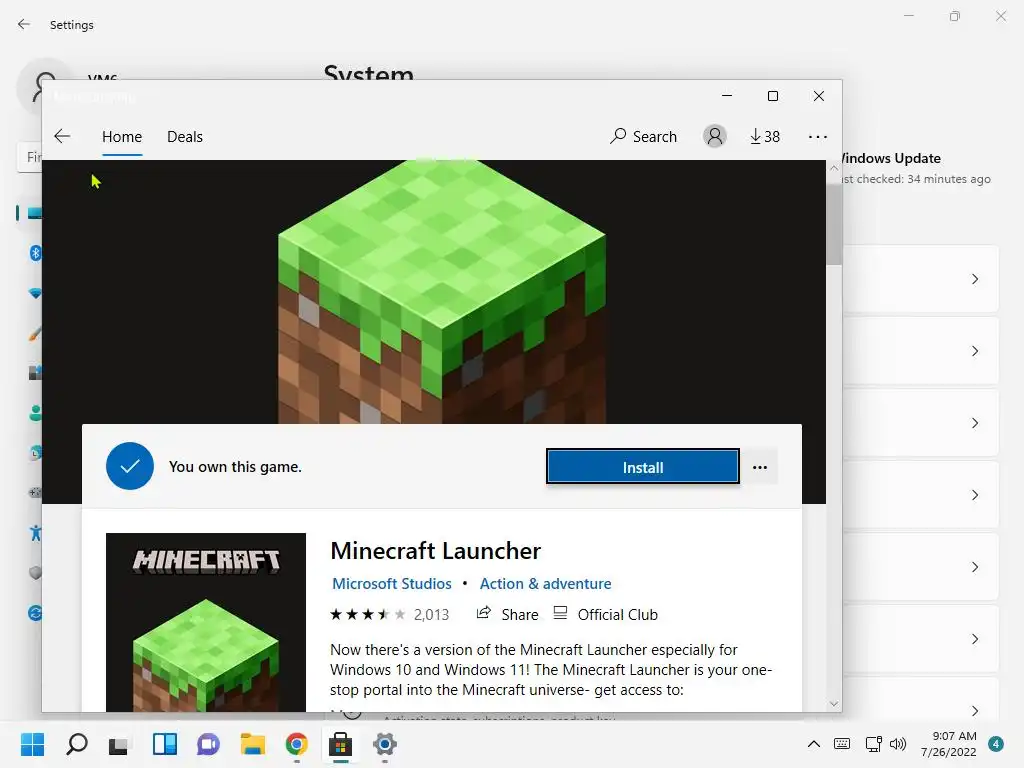Show hidden system tray icons
This screenshot has height=768, width=1024.
pyautogui.click(x=814, y=744)
